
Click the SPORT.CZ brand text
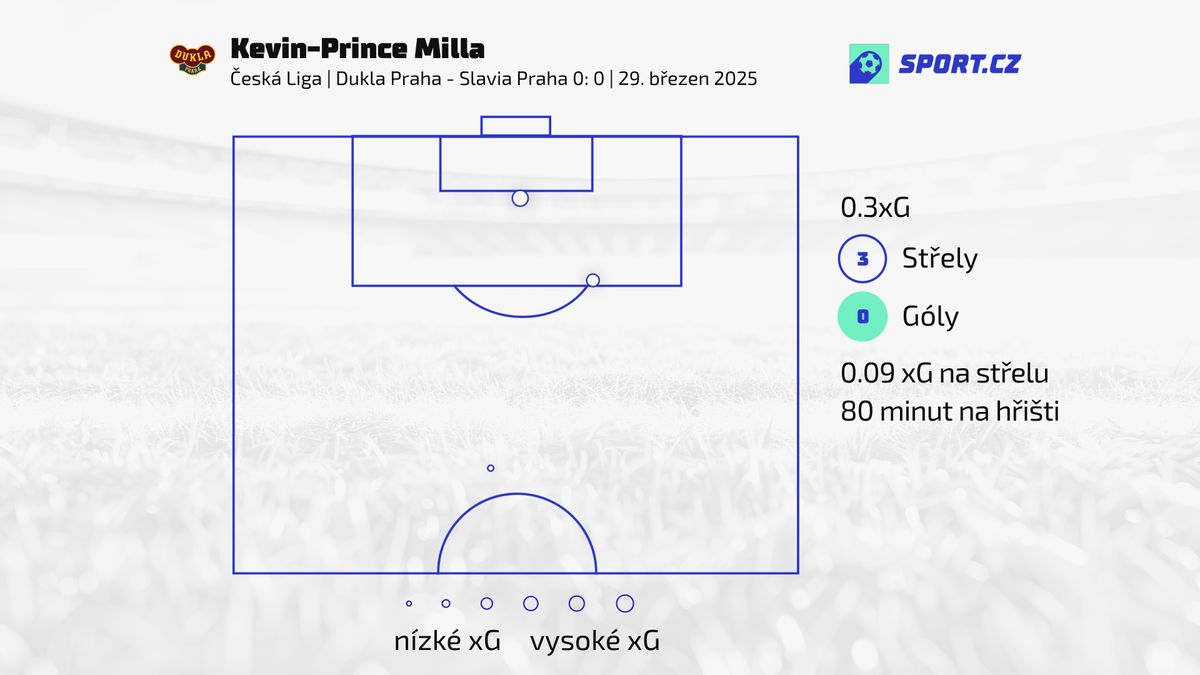click(x=959, y=65)
